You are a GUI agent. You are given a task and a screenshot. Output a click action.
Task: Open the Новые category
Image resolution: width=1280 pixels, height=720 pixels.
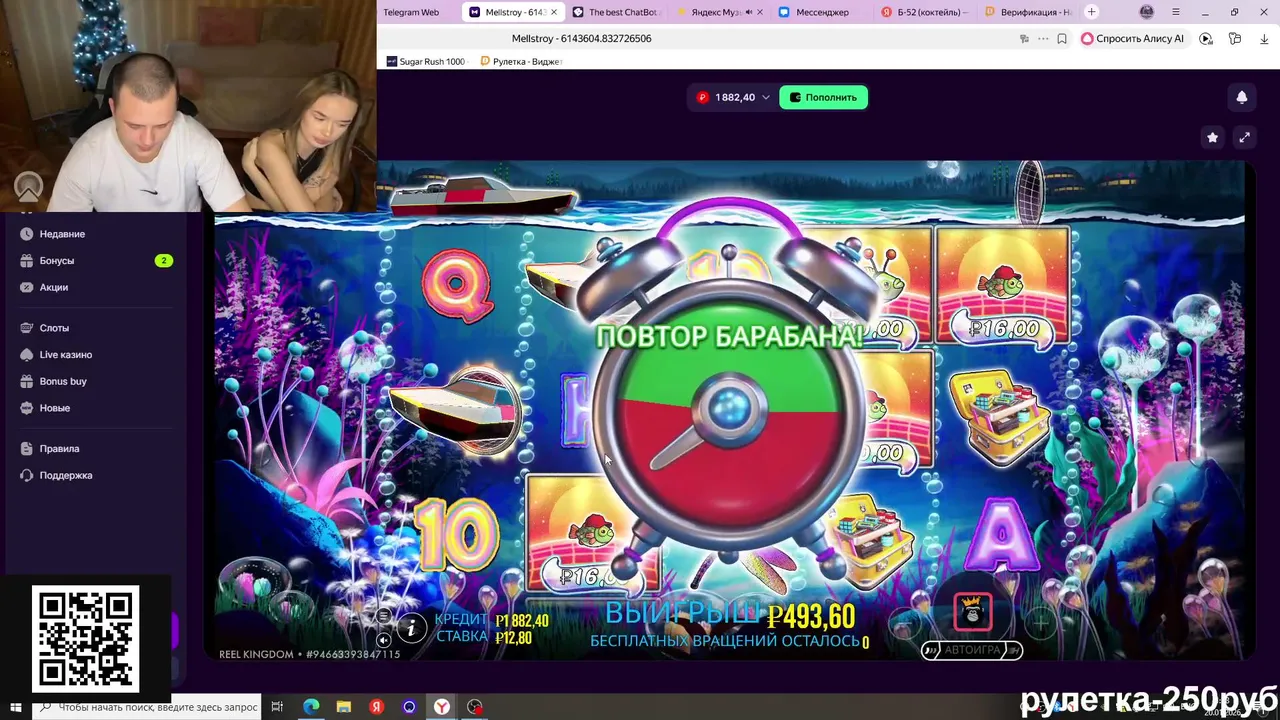click(x=54, y=408)
